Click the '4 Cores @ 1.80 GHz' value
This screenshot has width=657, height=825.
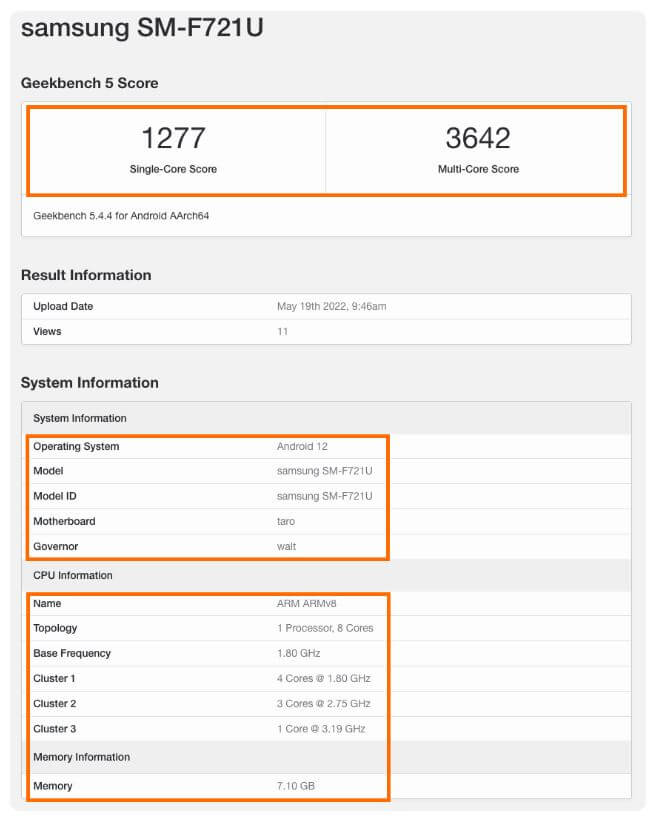tap(324, 679)
